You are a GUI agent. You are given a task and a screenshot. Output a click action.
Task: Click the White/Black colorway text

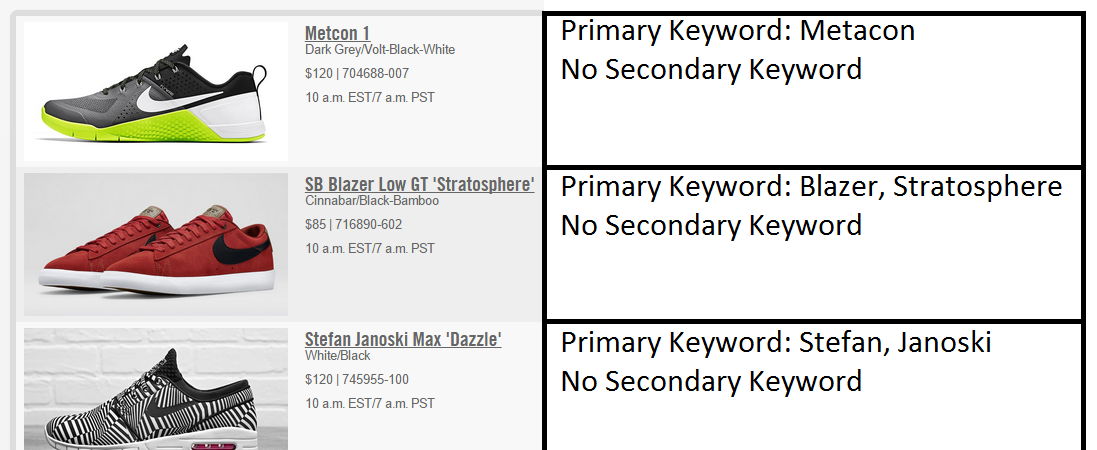point(338,356)
